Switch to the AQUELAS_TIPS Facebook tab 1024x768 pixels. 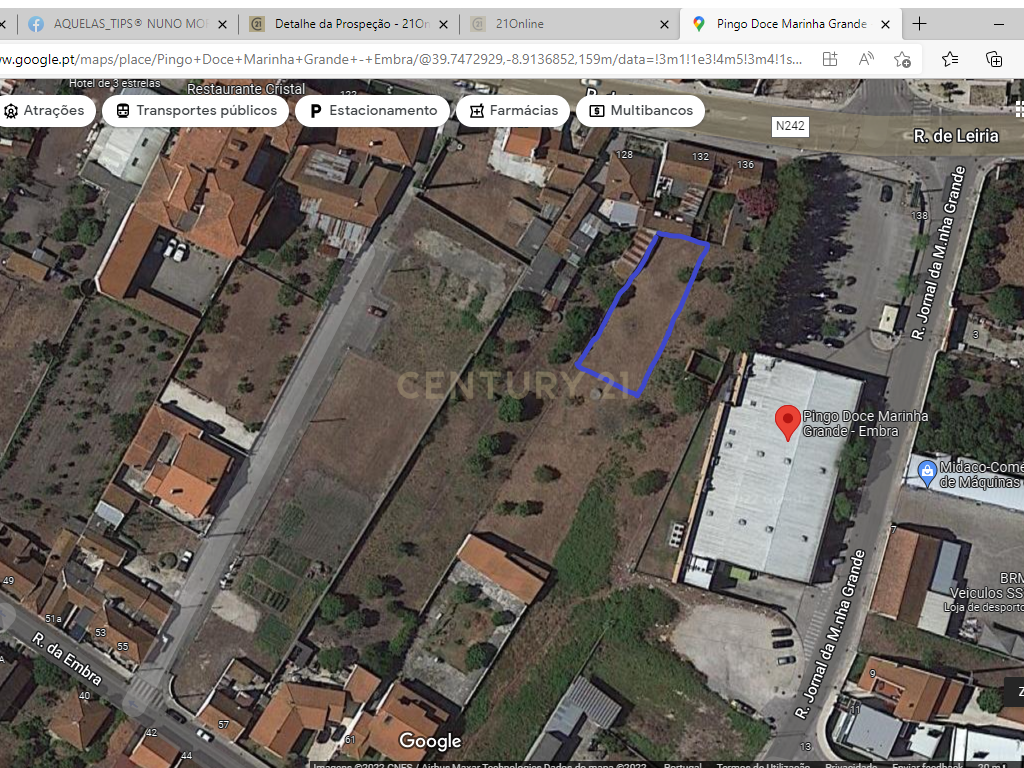(x=127, y=24)
